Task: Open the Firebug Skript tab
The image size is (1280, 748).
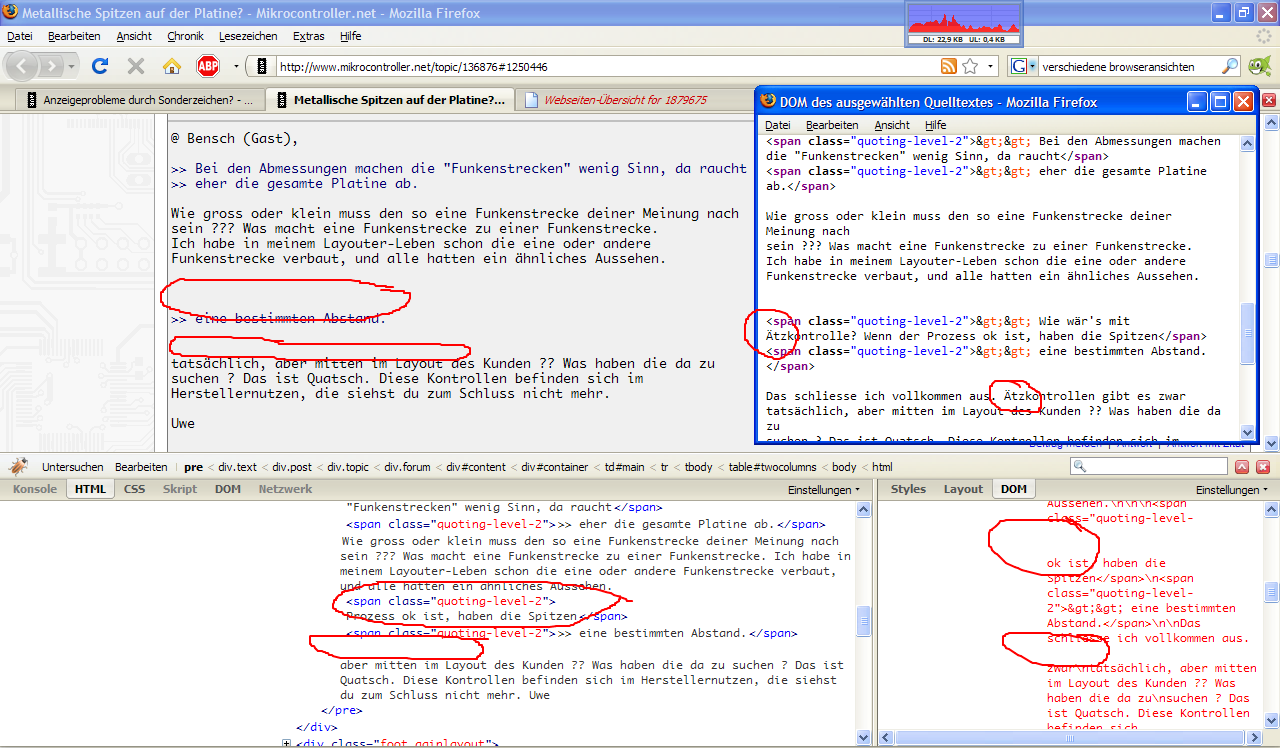Action: (x=180, y=489)
